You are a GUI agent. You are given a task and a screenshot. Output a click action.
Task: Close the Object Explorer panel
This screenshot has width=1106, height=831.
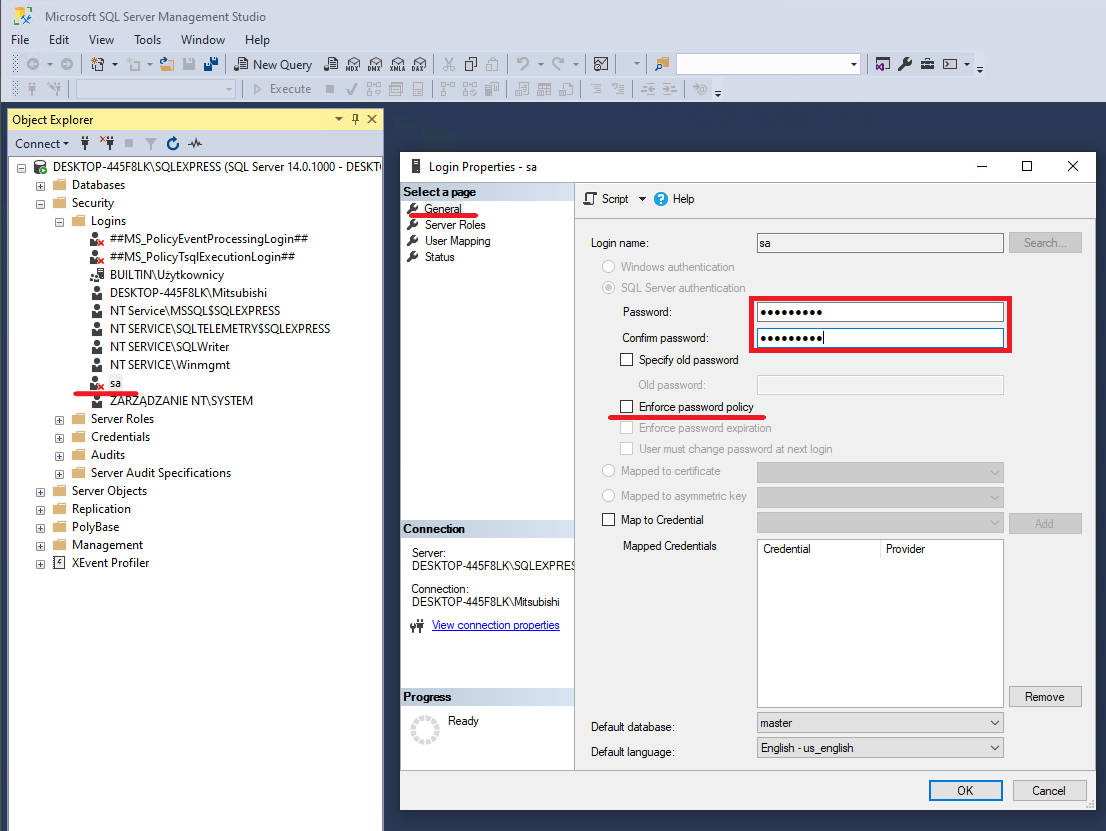point(372,119)
